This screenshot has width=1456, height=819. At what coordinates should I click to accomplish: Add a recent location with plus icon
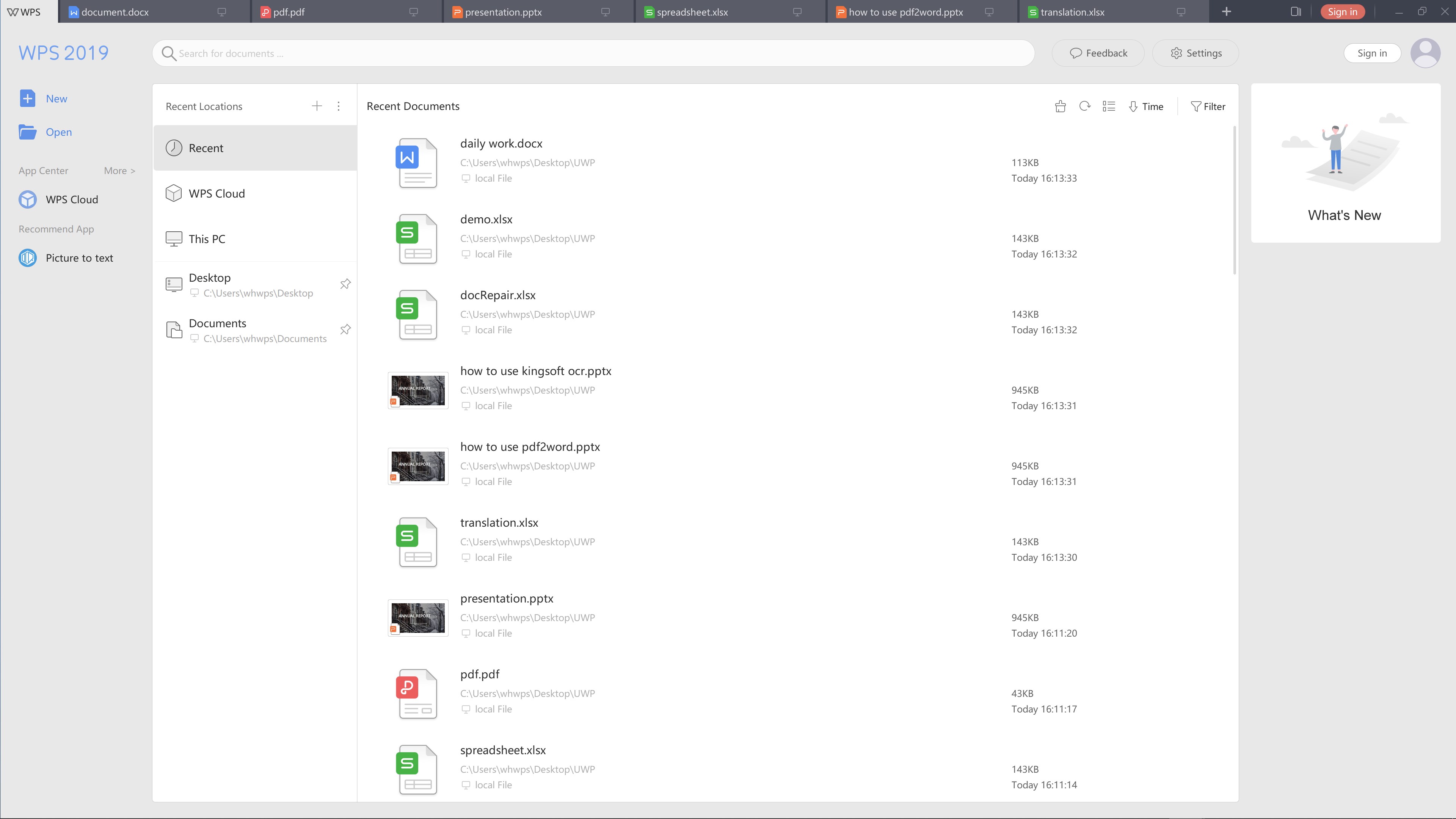coord(317,106)
